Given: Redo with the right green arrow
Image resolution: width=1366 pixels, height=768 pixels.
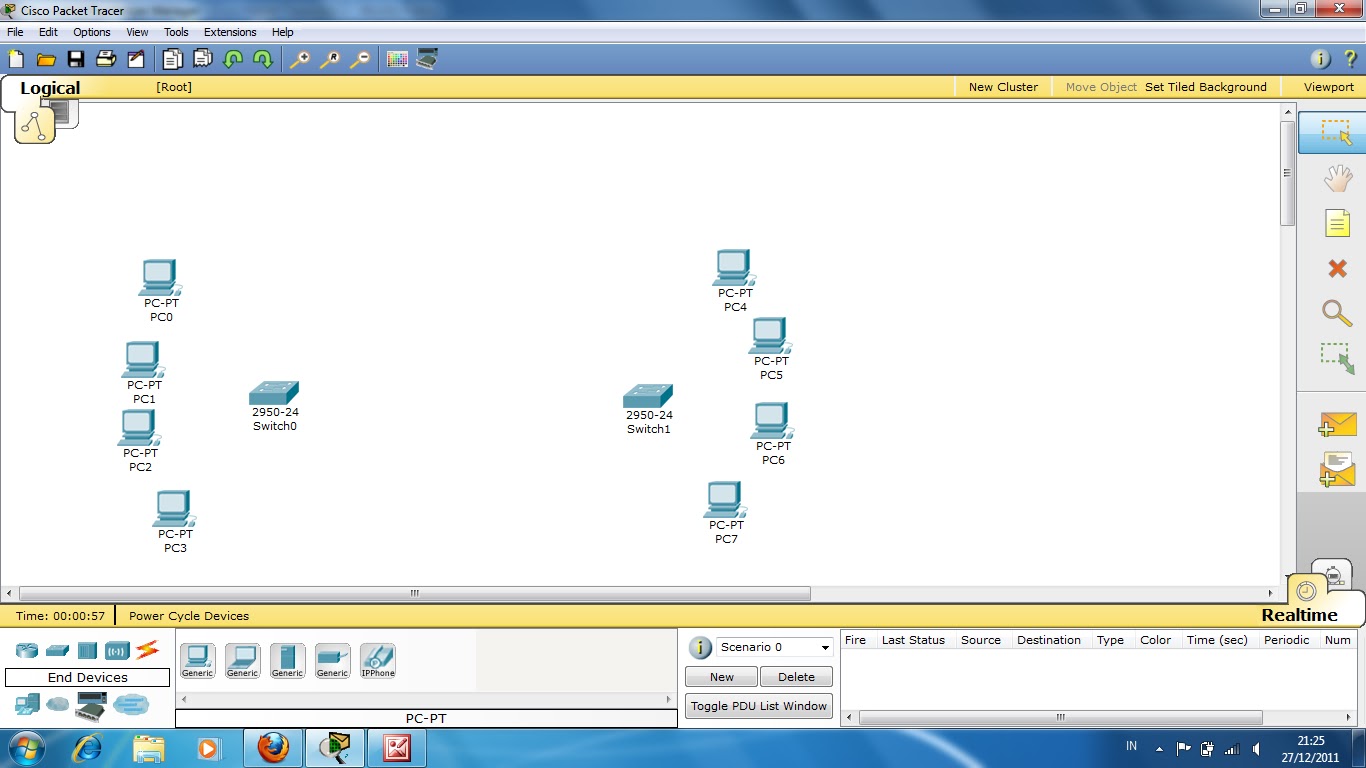Looking at the screenshot, I should pyautogui.click(x=262, y=59).
